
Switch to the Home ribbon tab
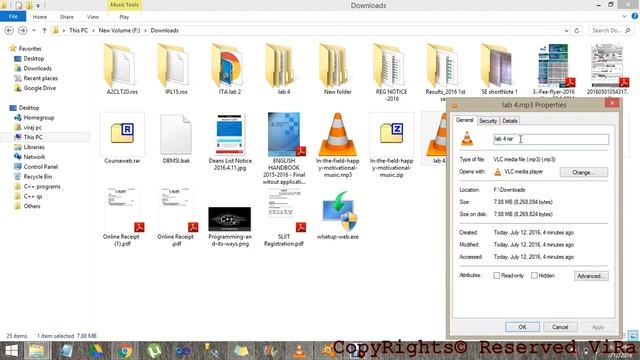tap(40, 17)
